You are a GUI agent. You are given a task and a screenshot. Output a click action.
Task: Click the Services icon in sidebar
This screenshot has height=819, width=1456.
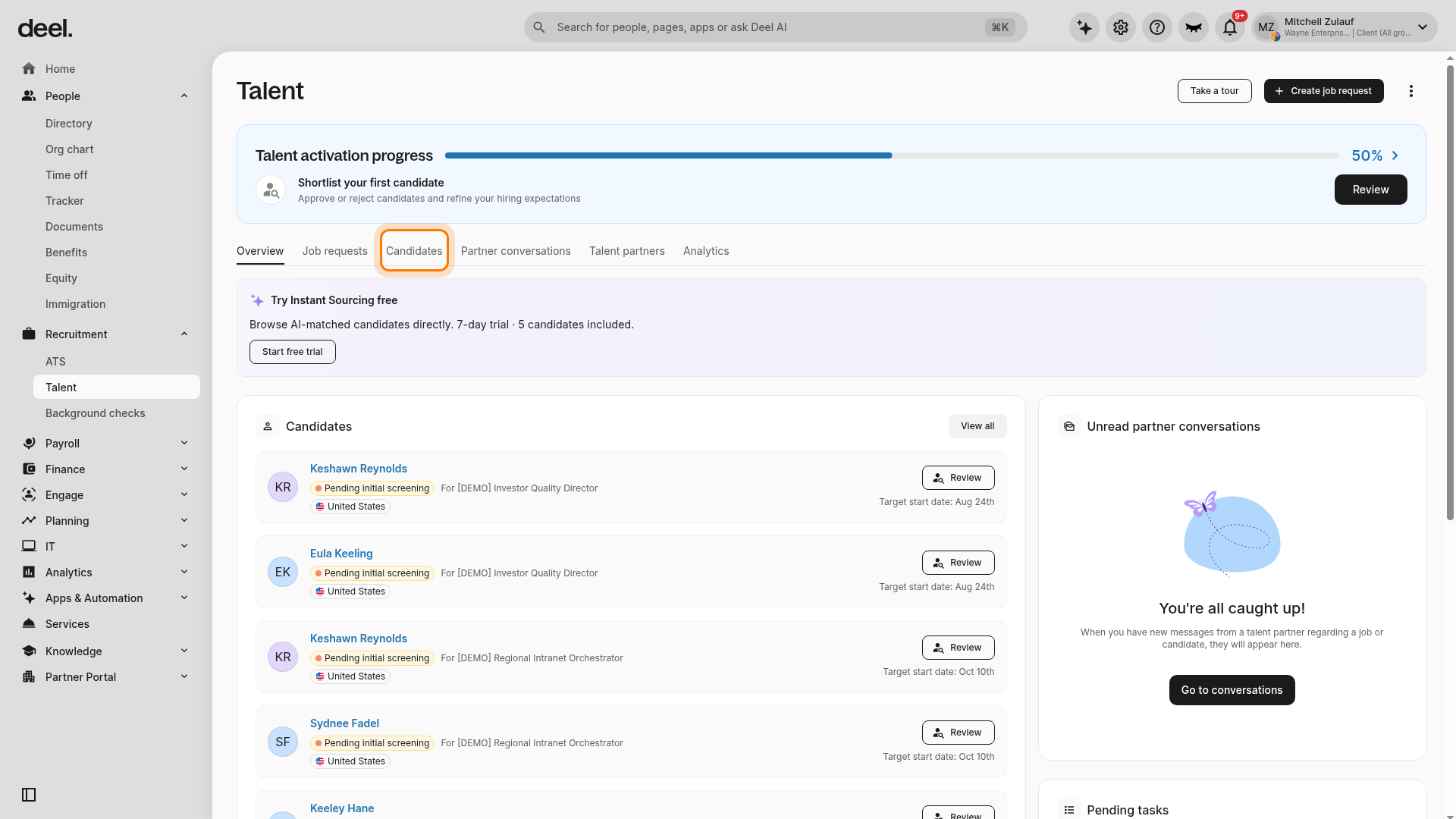[29, 624]
